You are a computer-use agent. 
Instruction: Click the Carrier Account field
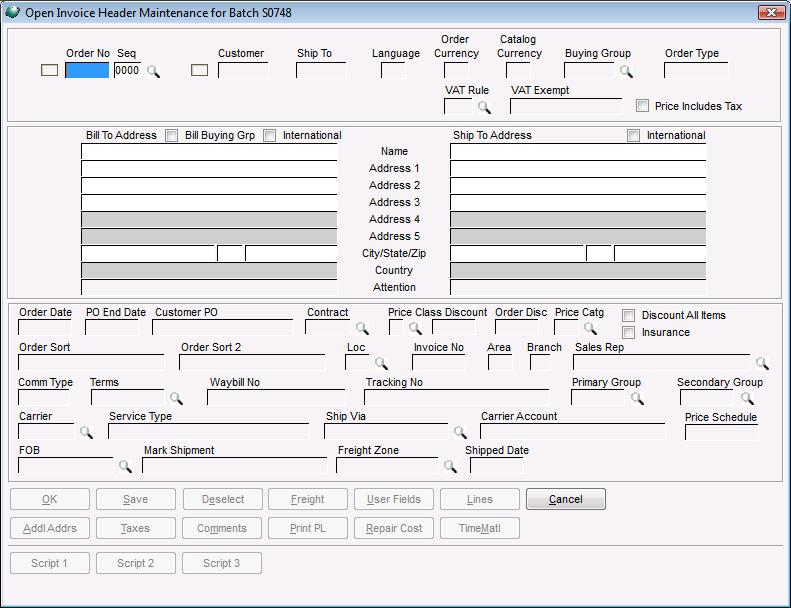coord(573,431)
